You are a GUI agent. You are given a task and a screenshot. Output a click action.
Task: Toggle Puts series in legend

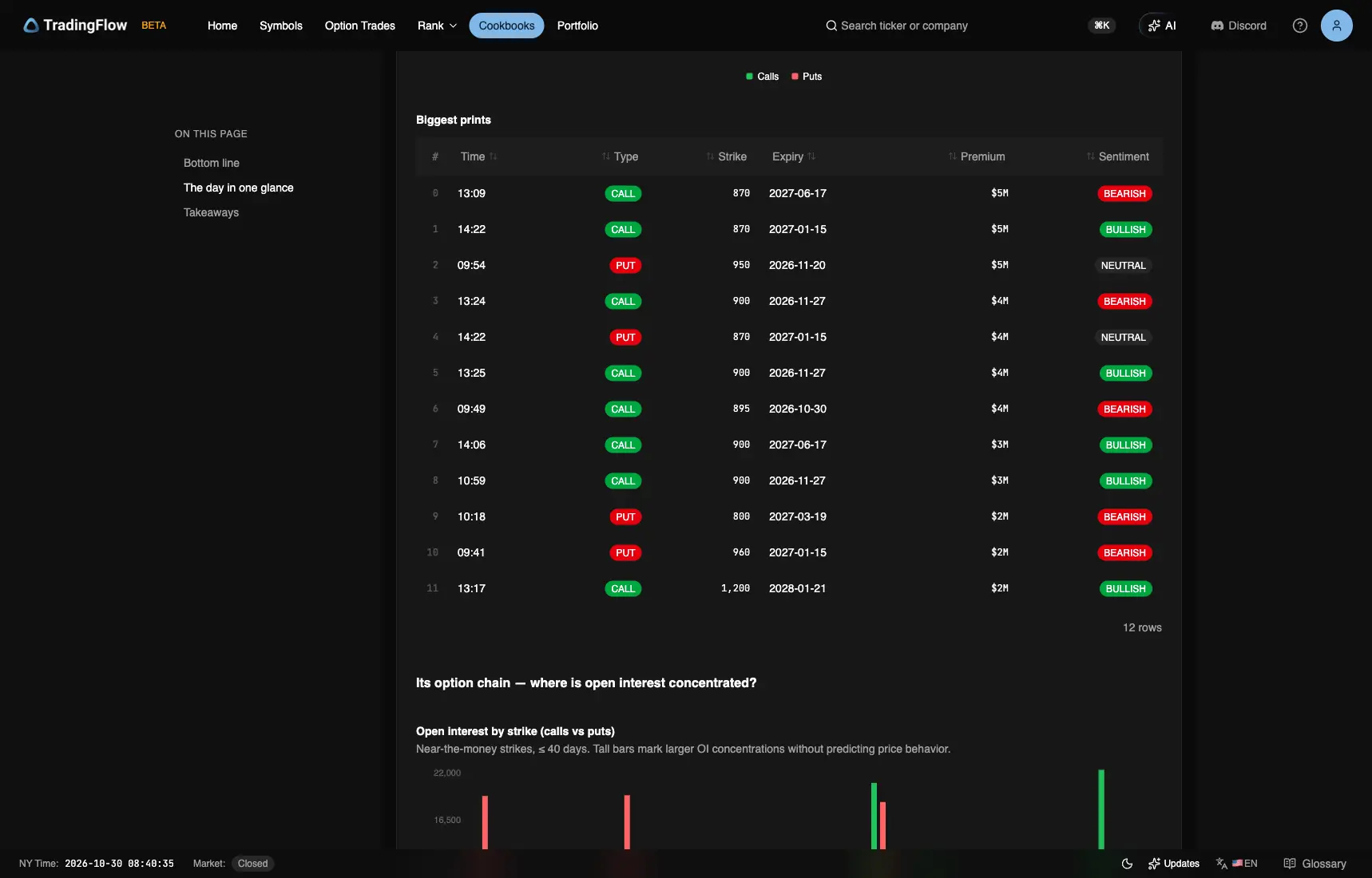tap(807, 77)
